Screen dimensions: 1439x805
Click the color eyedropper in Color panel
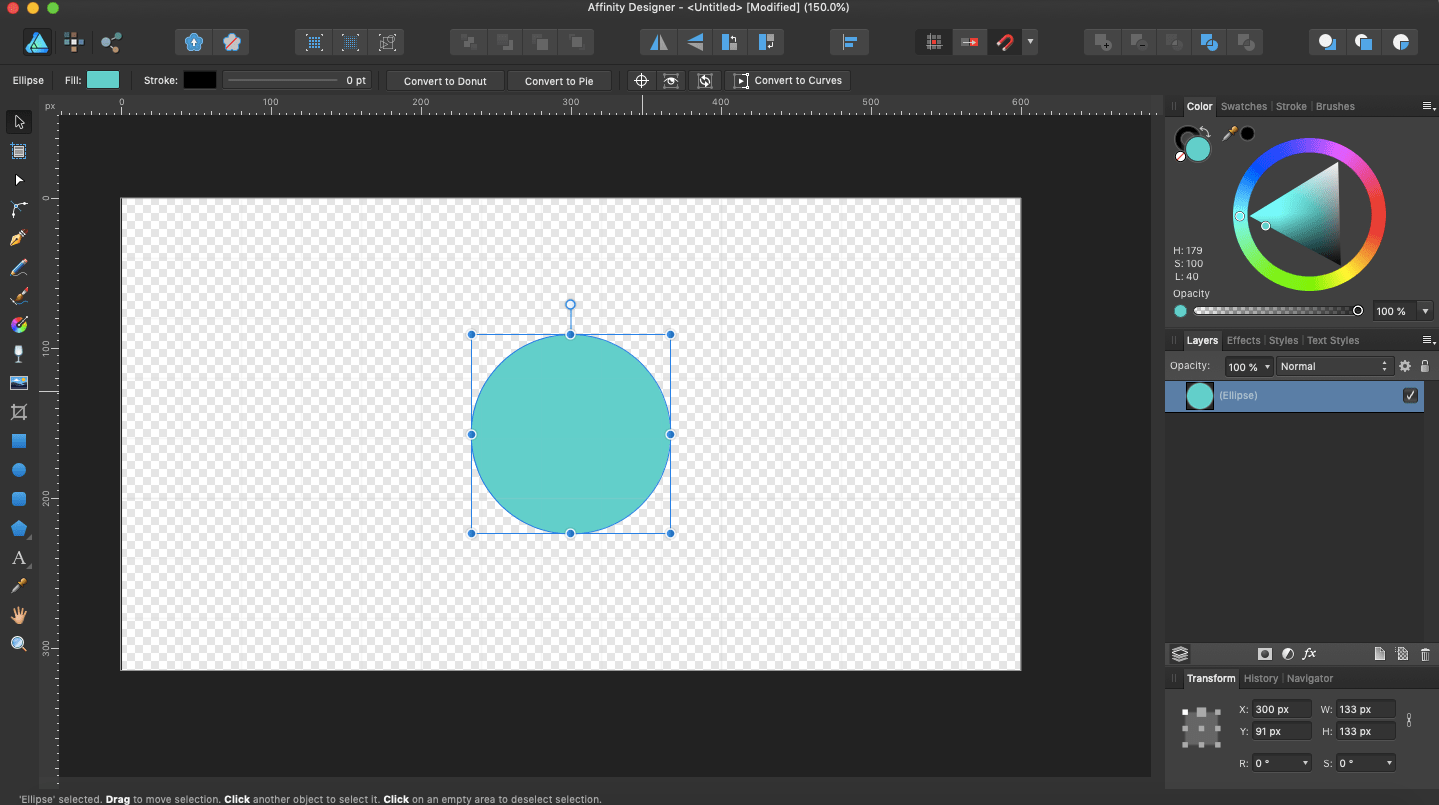pos(1229,134)
